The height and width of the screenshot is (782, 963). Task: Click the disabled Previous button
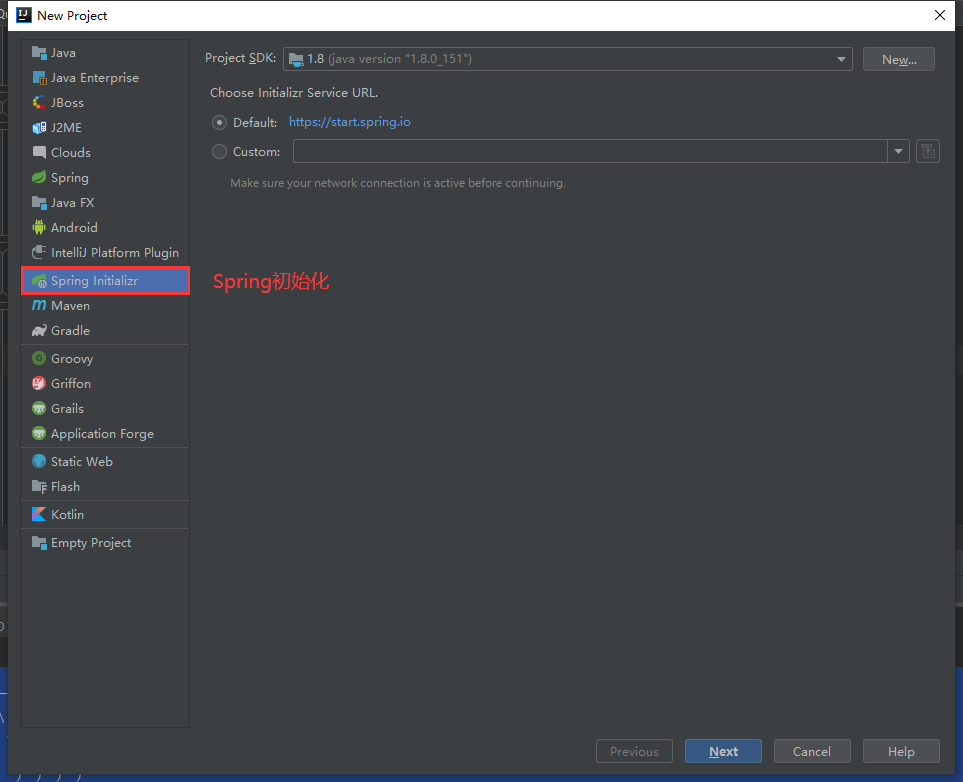[x=634, y=751]
